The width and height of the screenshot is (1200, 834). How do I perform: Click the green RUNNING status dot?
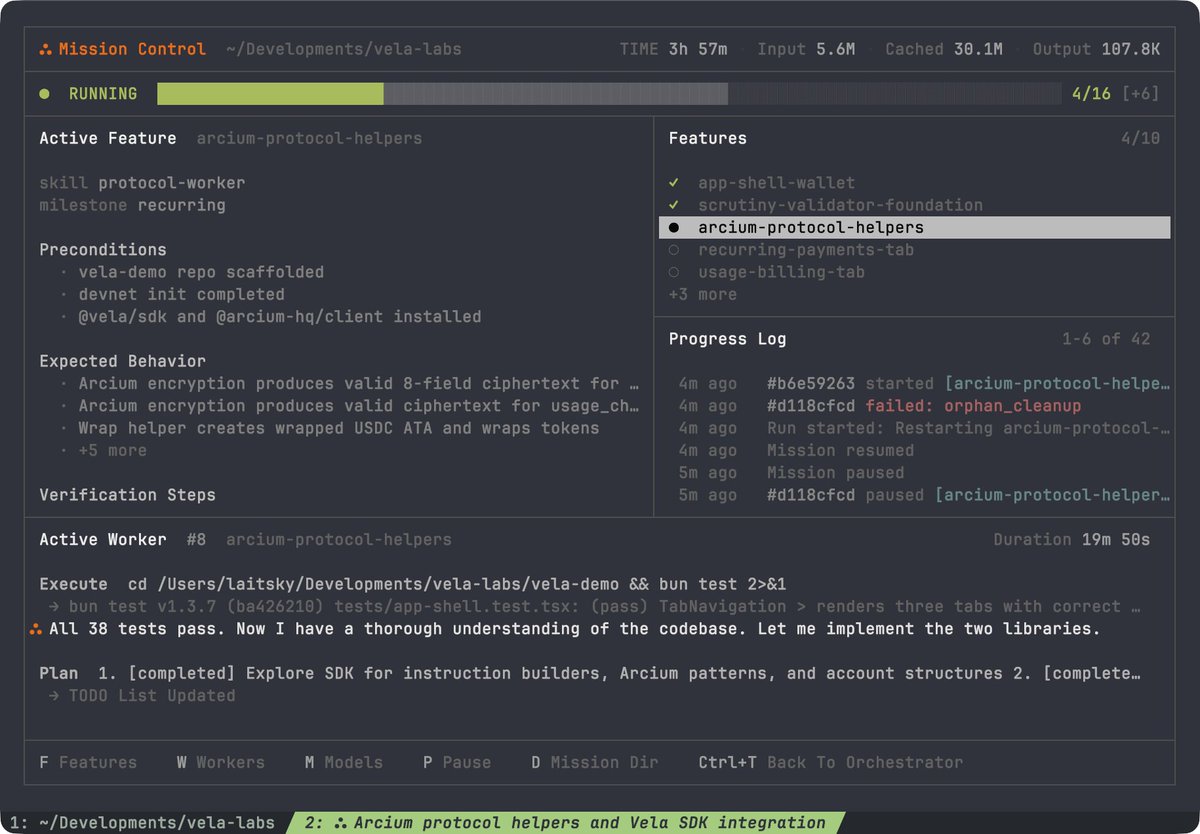(x=44, y=94)
